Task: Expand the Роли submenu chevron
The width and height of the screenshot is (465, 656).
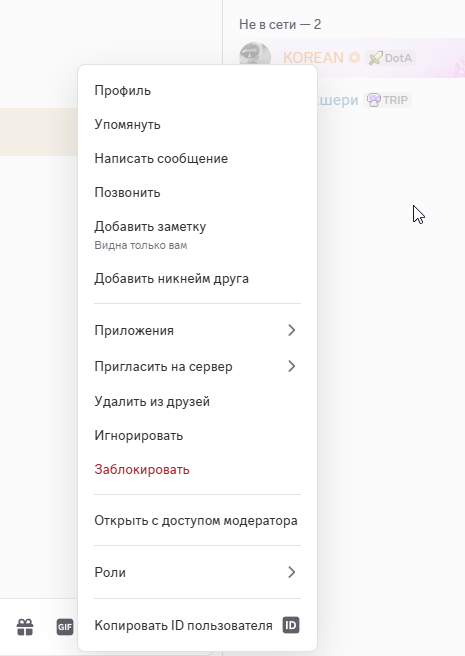Action: [292, 572]
